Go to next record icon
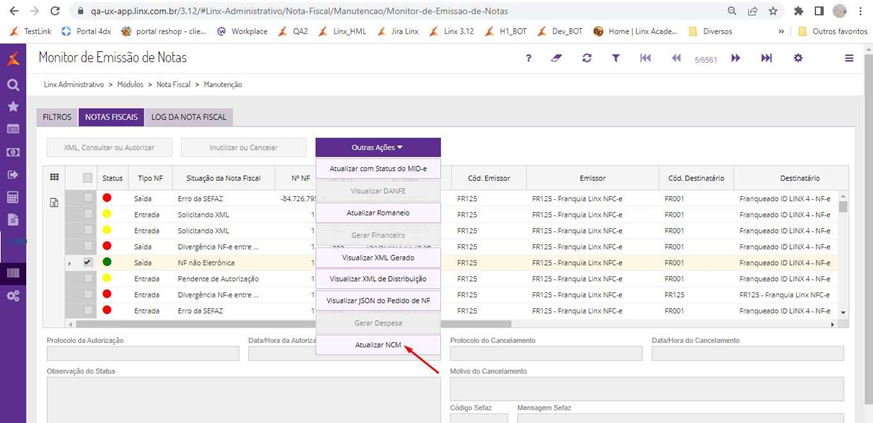Screen dimensions: 873x423 [x=735, y=58]
